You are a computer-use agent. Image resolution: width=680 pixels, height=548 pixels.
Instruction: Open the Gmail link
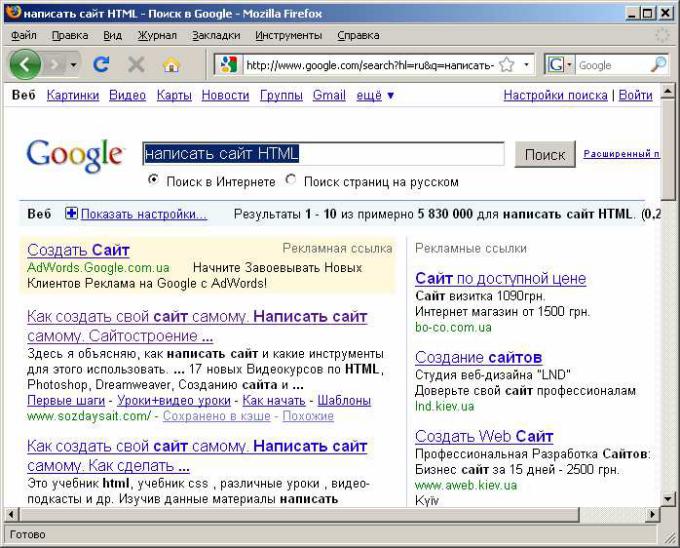[329, 95]
